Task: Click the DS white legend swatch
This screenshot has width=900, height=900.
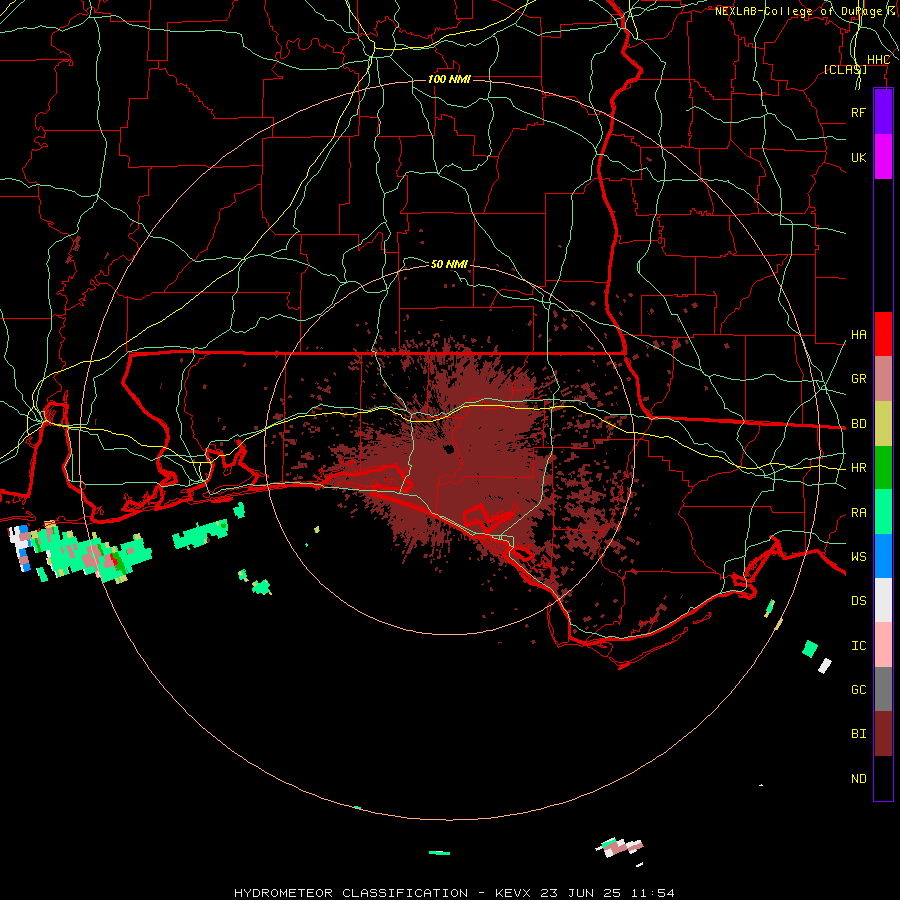Action: [883, 600]
